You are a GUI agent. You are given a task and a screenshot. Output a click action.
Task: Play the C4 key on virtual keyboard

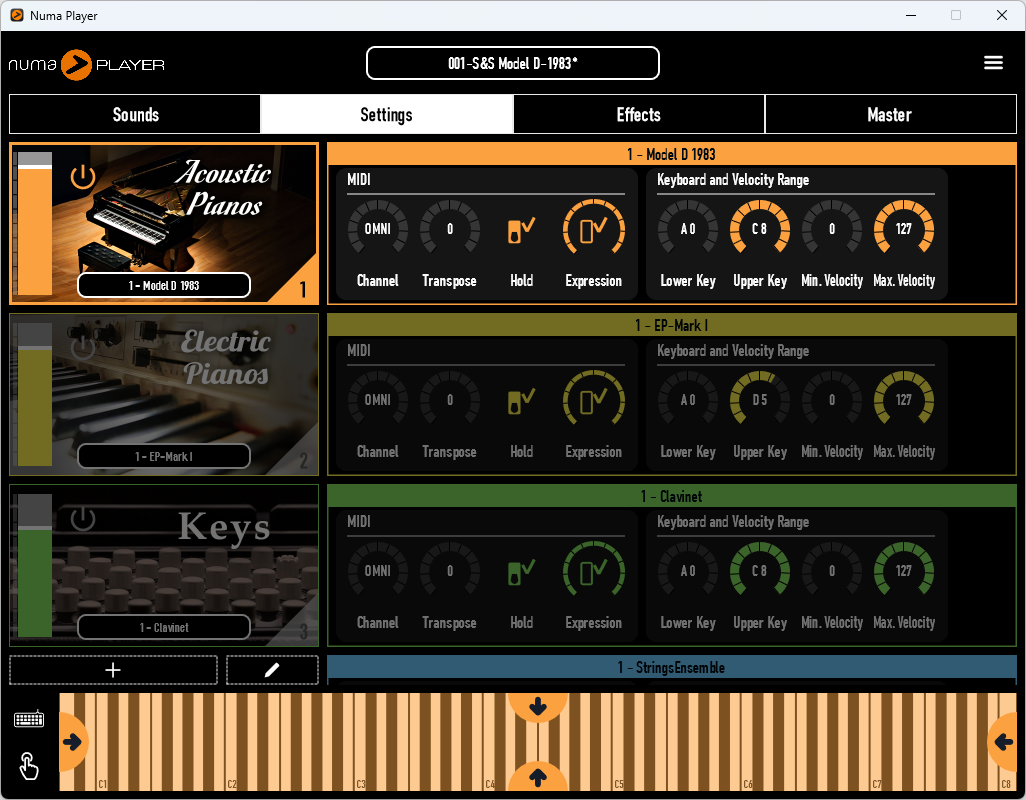coord(491,772)
